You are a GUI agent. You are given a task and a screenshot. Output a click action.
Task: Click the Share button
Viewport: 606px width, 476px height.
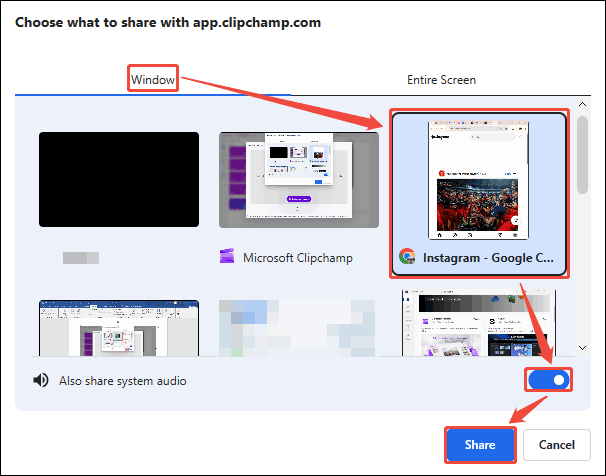coord(480,445)
